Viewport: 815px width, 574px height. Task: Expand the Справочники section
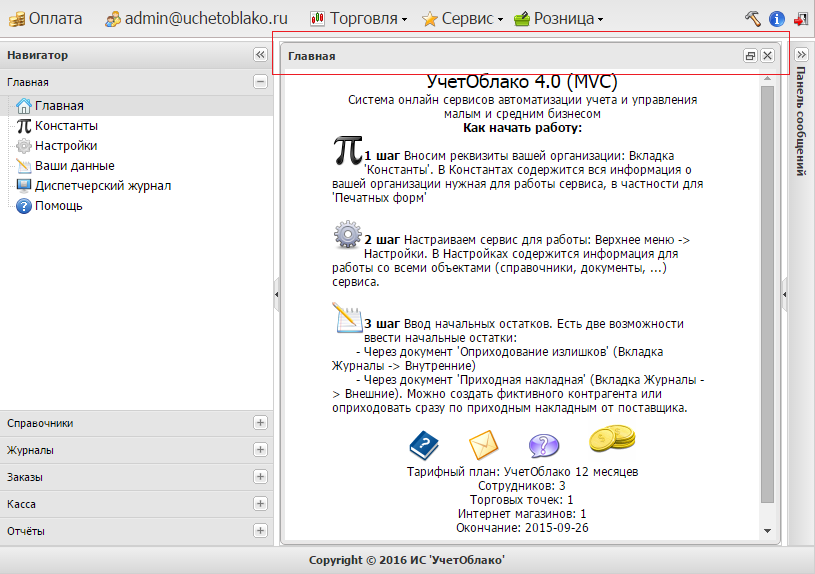tap(260, 423)
